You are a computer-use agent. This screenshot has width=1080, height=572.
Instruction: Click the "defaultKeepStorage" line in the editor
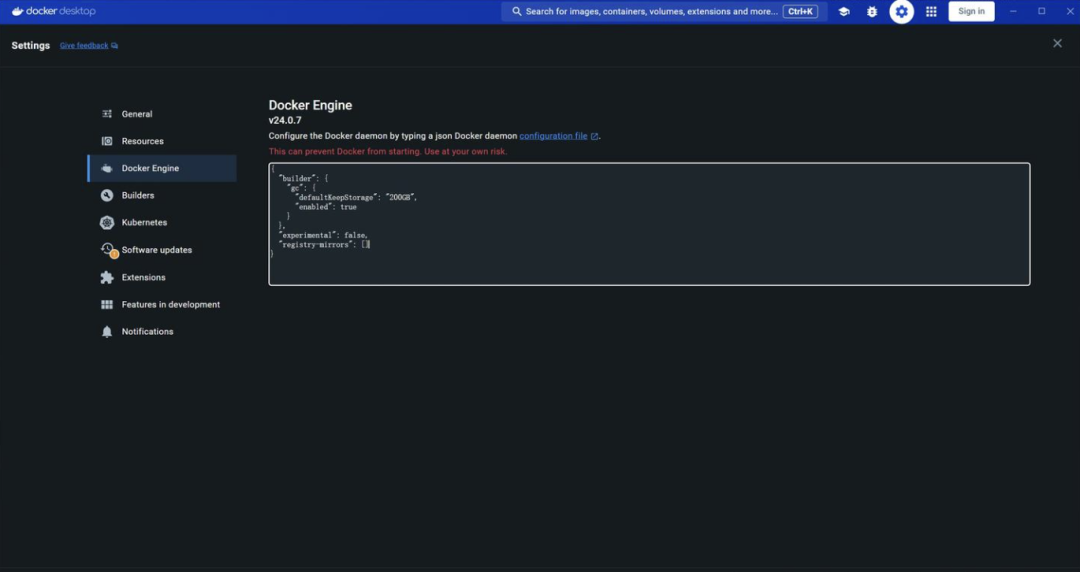[x=356, y=197]
